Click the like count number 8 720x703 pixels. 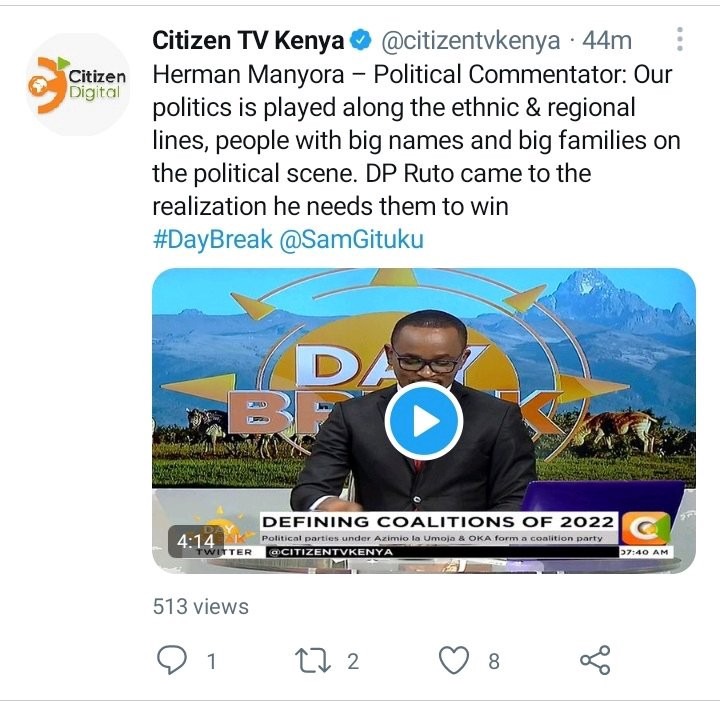(494, 662)
